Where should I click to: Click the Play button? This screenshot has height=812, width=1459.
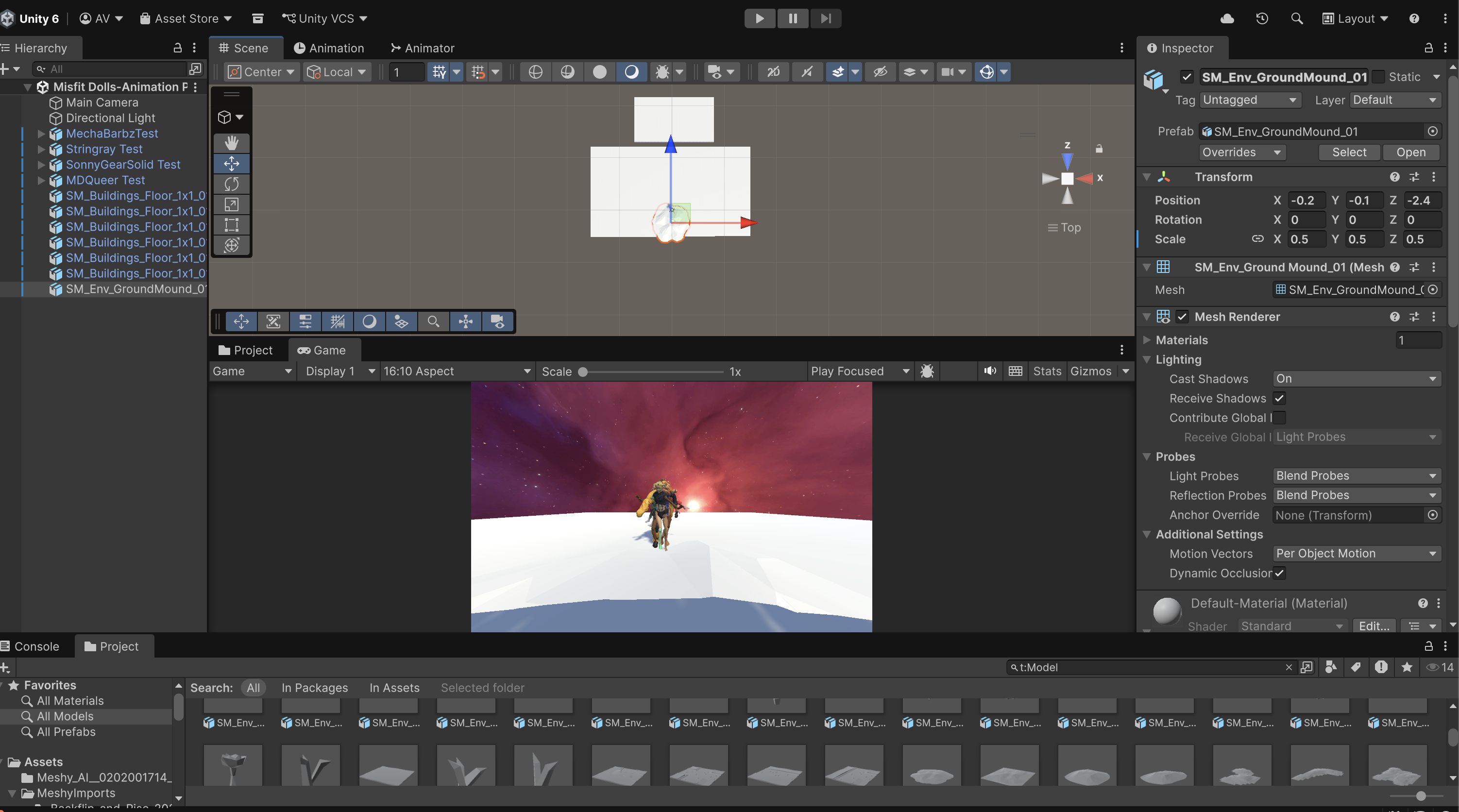(x=760, y=18)
